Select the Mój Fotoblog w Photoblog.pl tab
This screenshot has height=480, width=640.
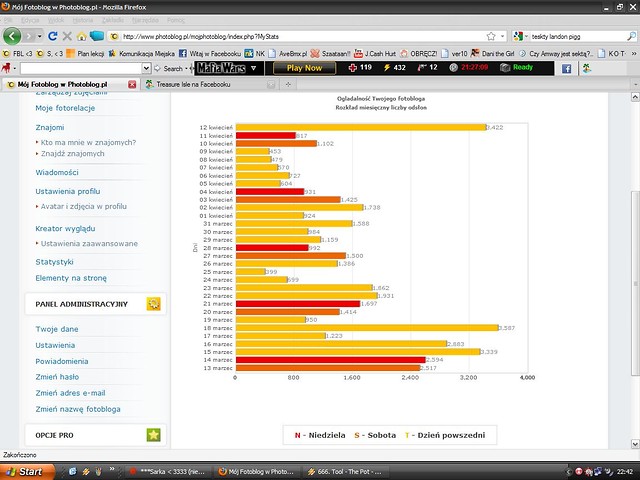pos(69,84)
